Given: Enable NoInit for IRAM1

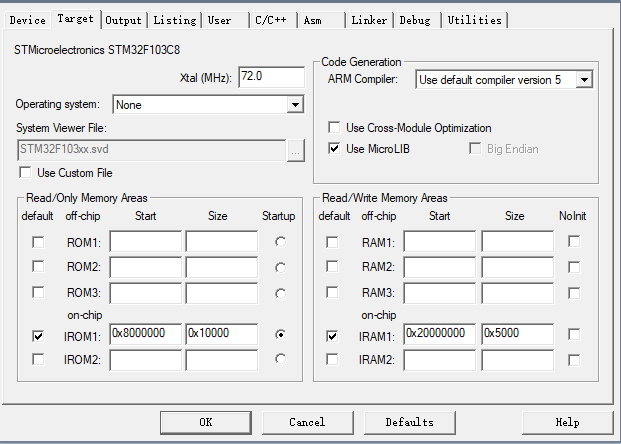Looking at the screenshot, I should [x=574, y=334].
